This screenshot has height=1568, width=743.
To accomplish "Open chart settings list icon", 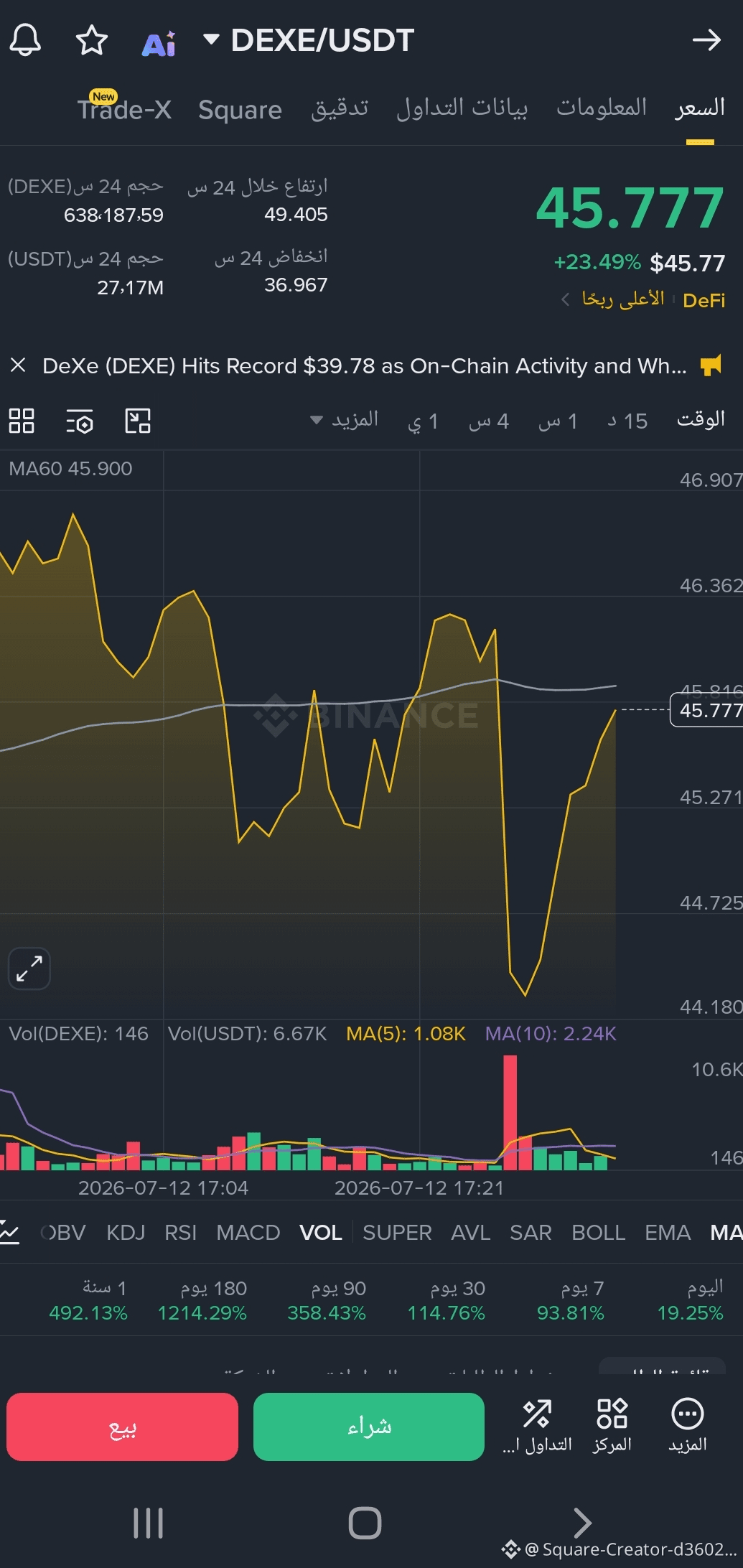I will [80, 421].
